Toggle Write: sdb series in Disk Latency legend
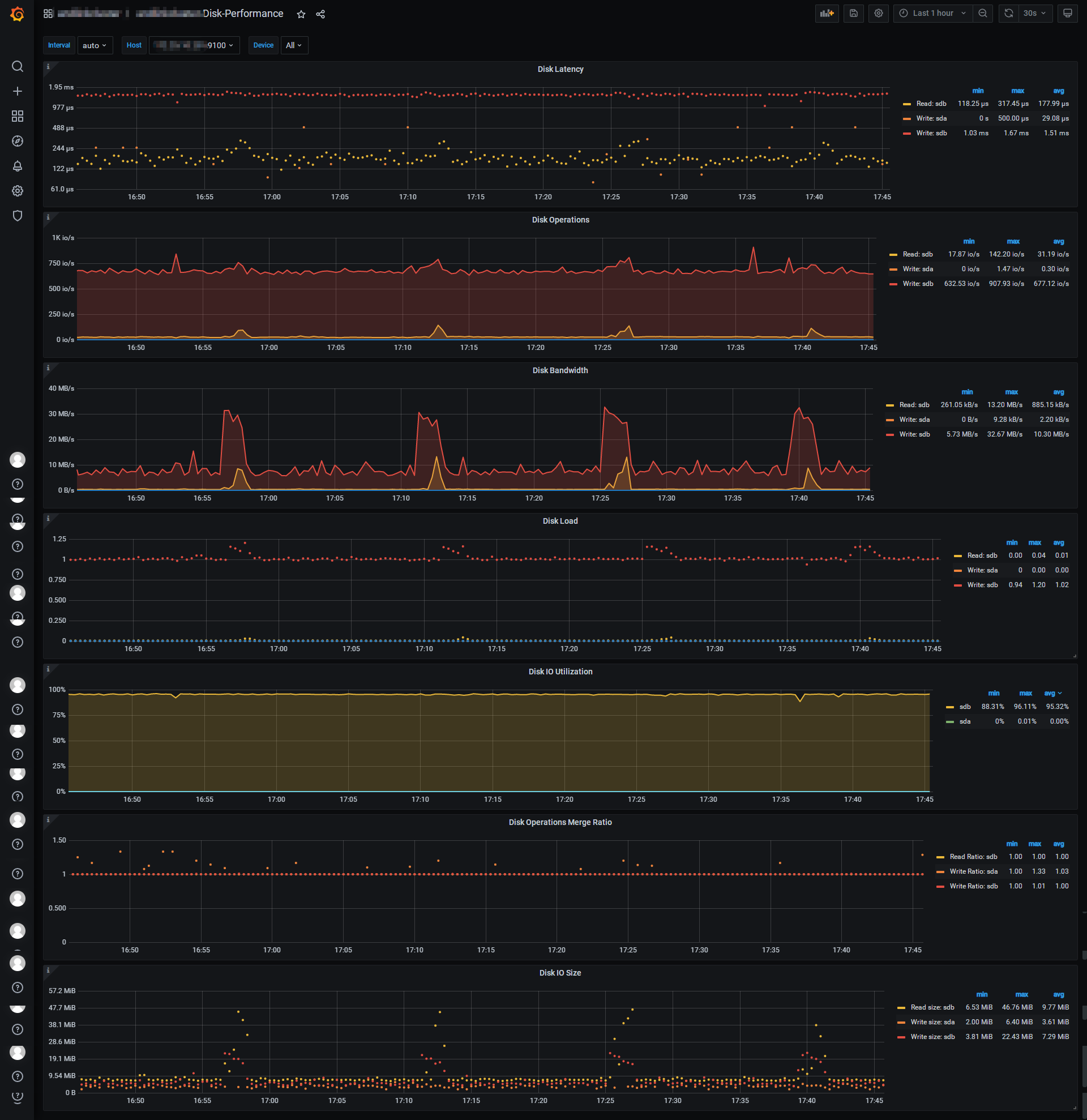 coord(931,133)
